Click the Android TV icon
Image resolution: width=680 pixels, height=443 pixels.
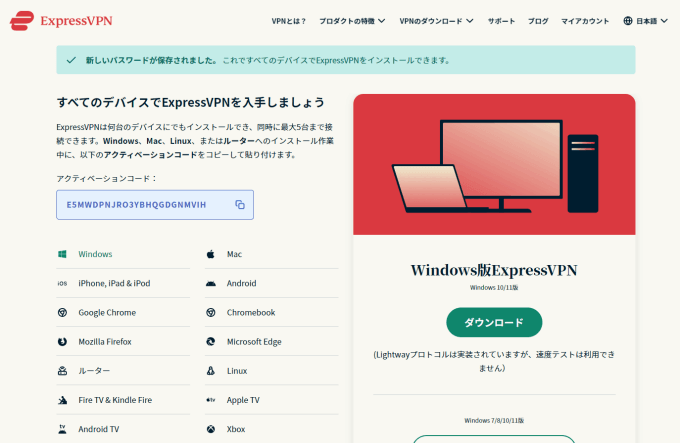coord(62,429)
